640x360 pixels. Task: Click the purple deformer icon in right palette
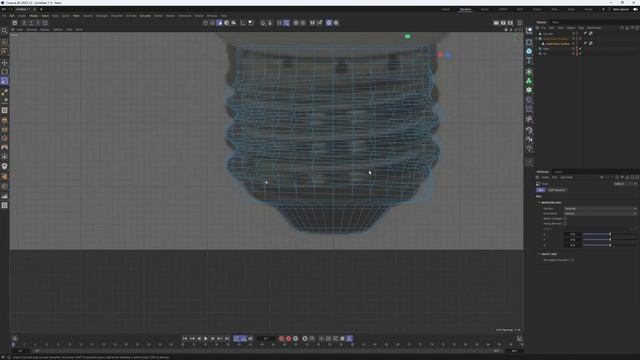[529, 100]
